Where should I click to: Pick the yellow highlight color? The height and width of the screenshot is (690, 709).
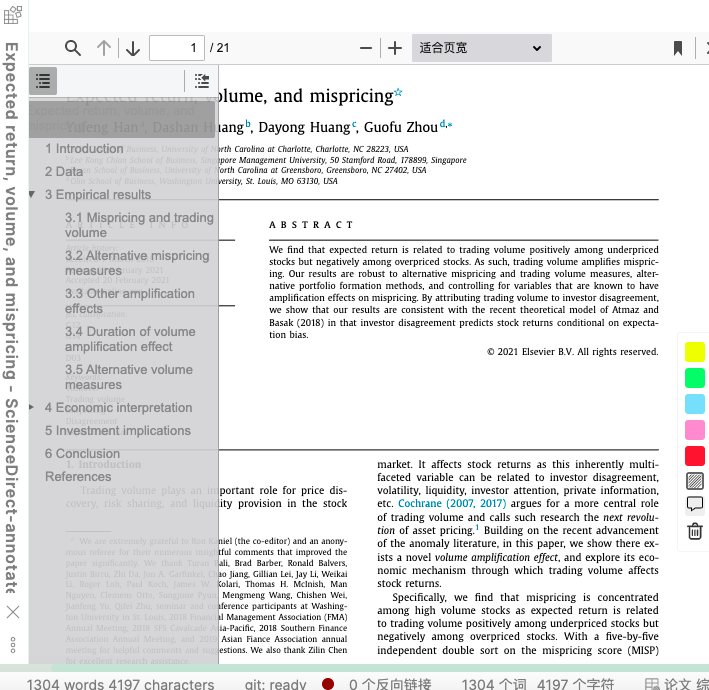(695, 352)
